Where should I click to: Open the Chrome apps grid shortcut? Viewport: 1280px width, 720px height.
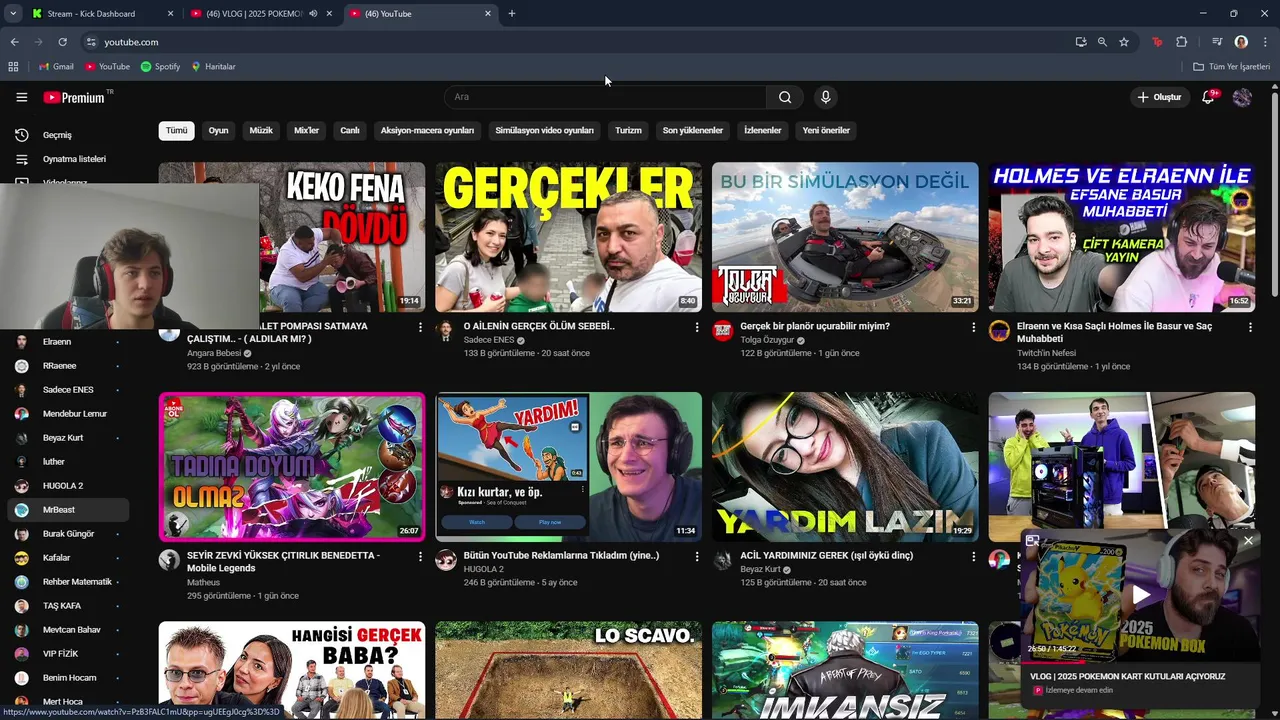13,66
